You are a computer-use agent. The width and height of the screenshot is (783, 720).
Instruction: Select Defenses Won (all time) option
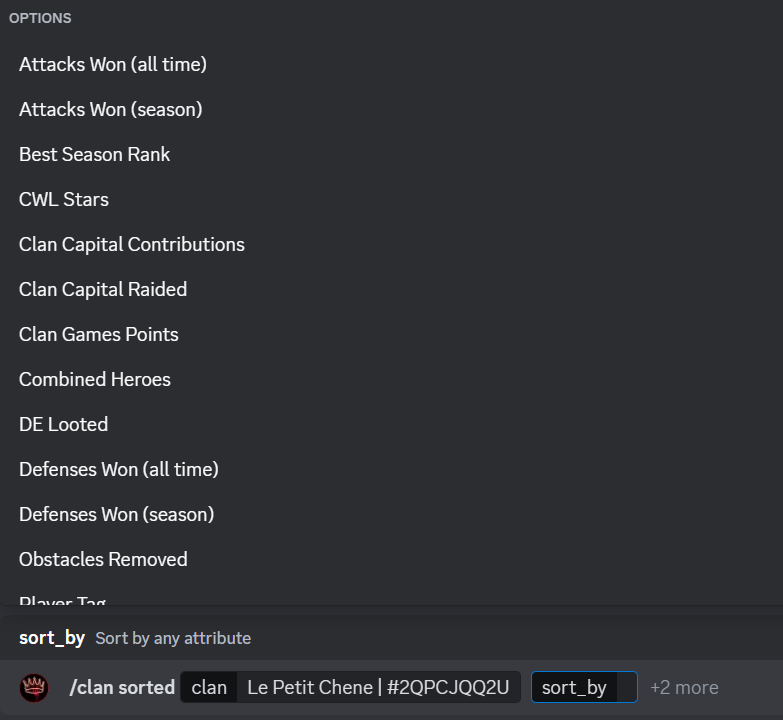pos(119,470)
